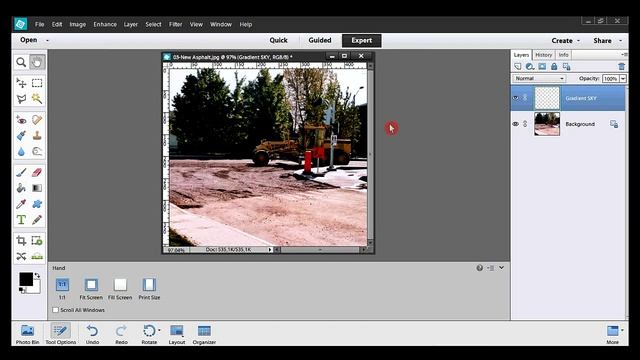640x360 pixels.
Task: Select the Blur water-drop tool
Action: [21, 151]
